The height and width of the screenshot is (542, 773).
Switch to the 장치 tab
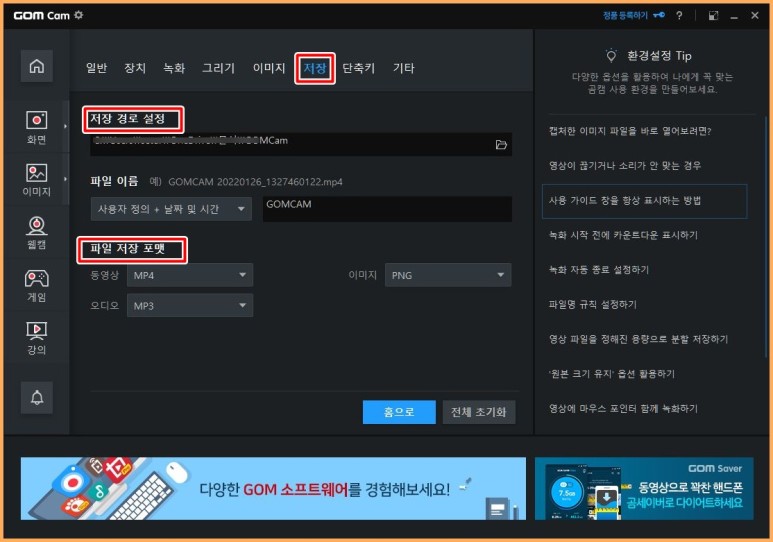click(135, 68)
